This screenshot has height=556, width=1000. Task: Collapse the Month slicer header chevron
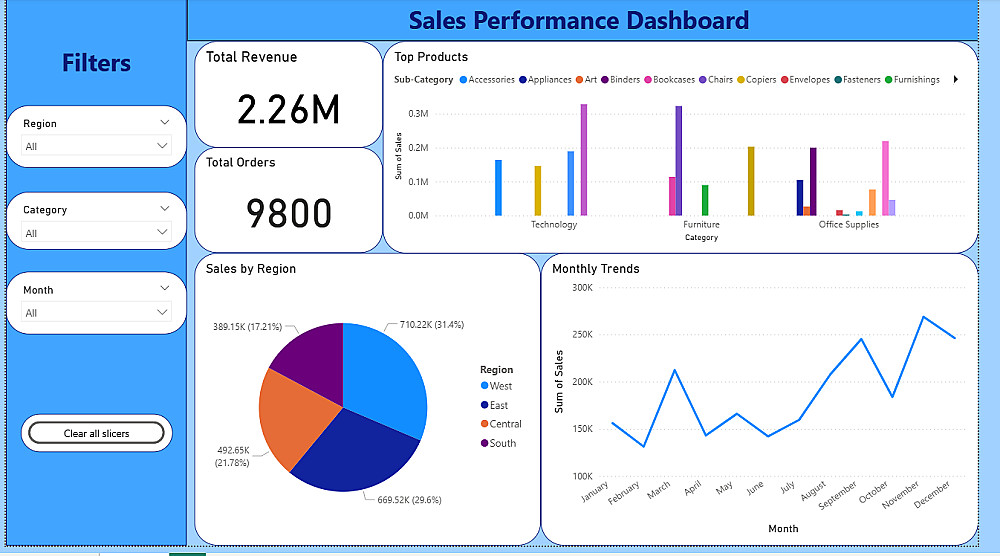[x=165, y=288]
